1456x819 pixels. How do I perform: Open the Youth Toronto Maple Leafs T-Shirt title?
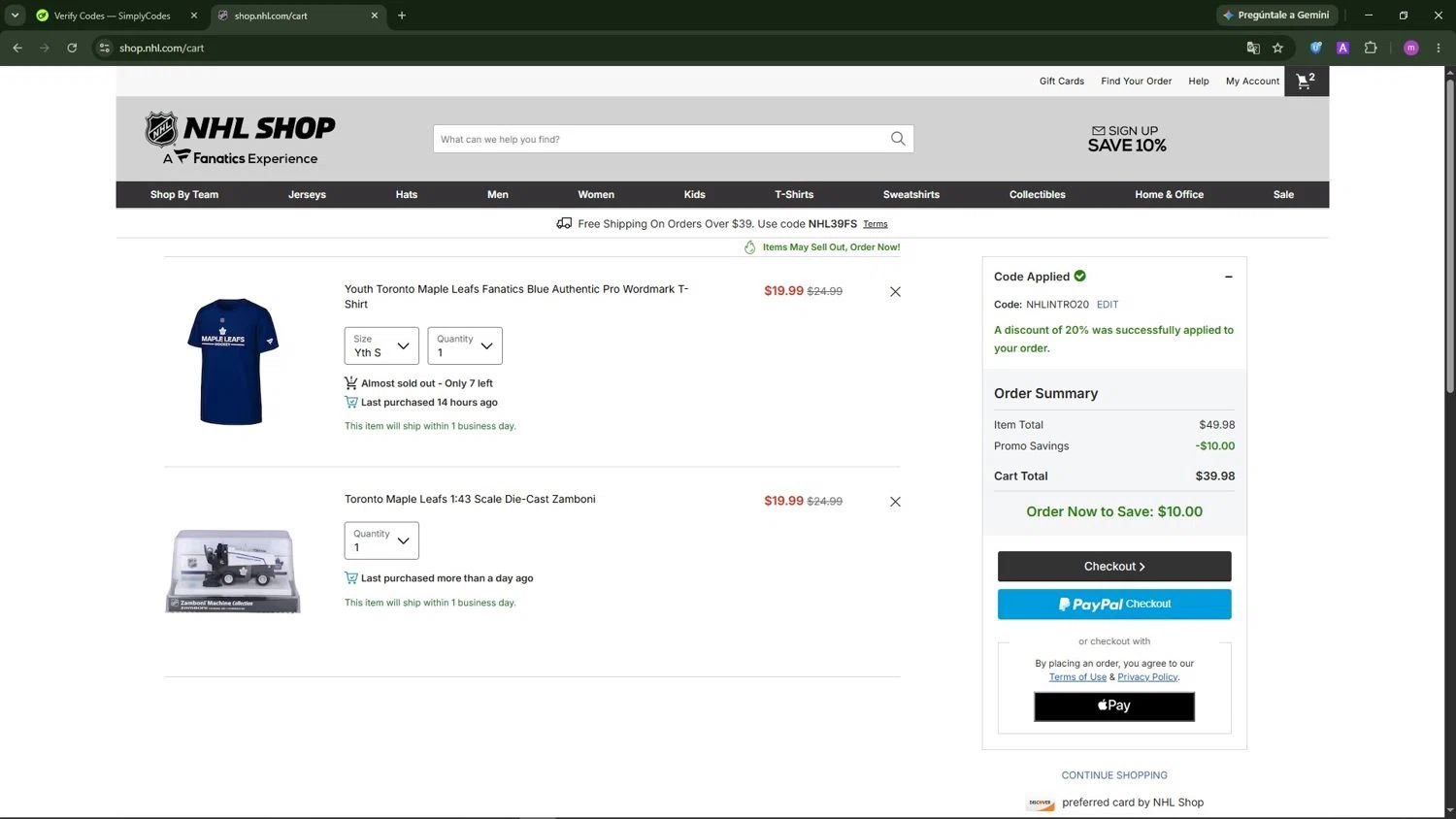click(x=516, y=297)
